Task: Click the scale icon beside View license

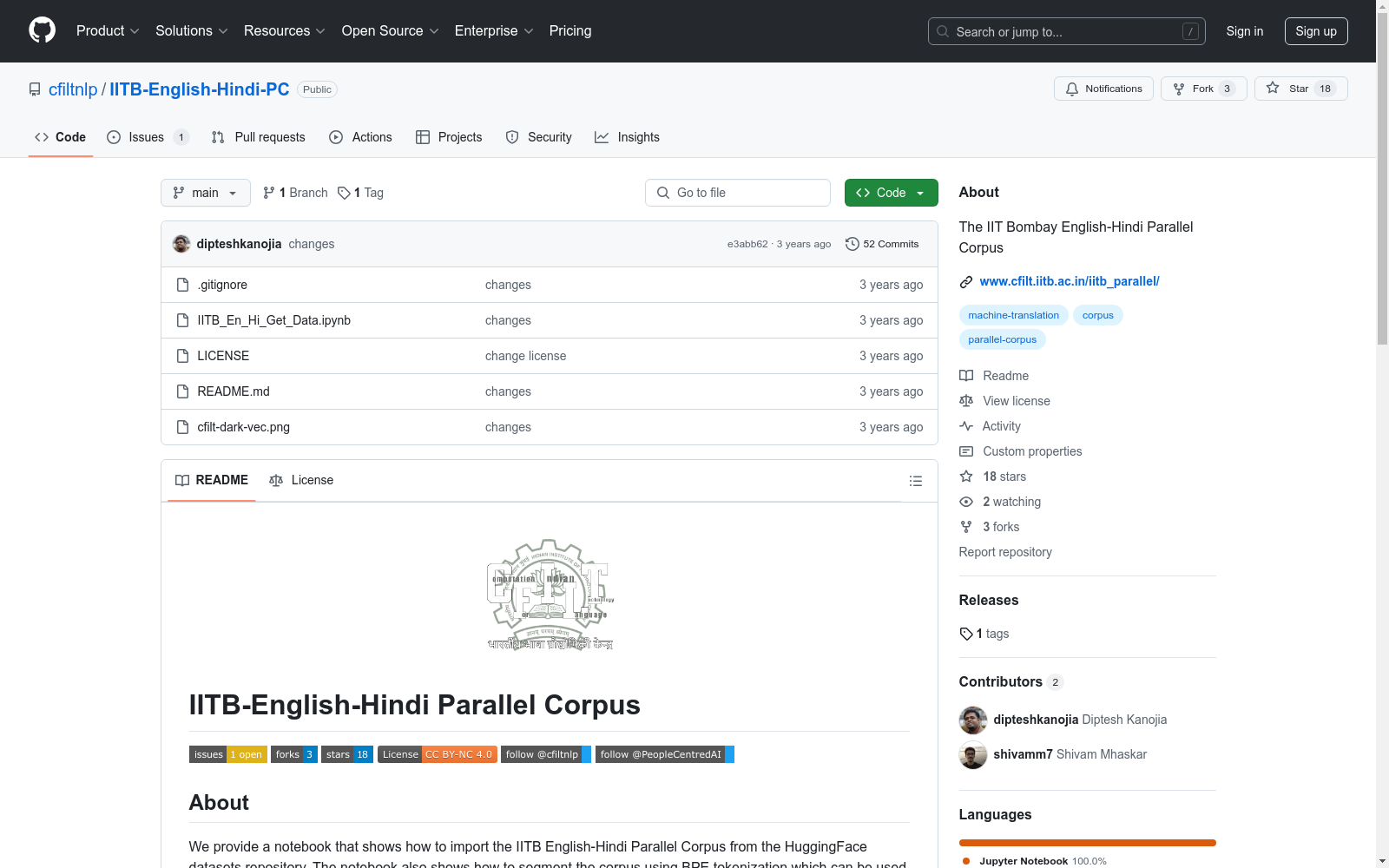Action: [966, 401]
